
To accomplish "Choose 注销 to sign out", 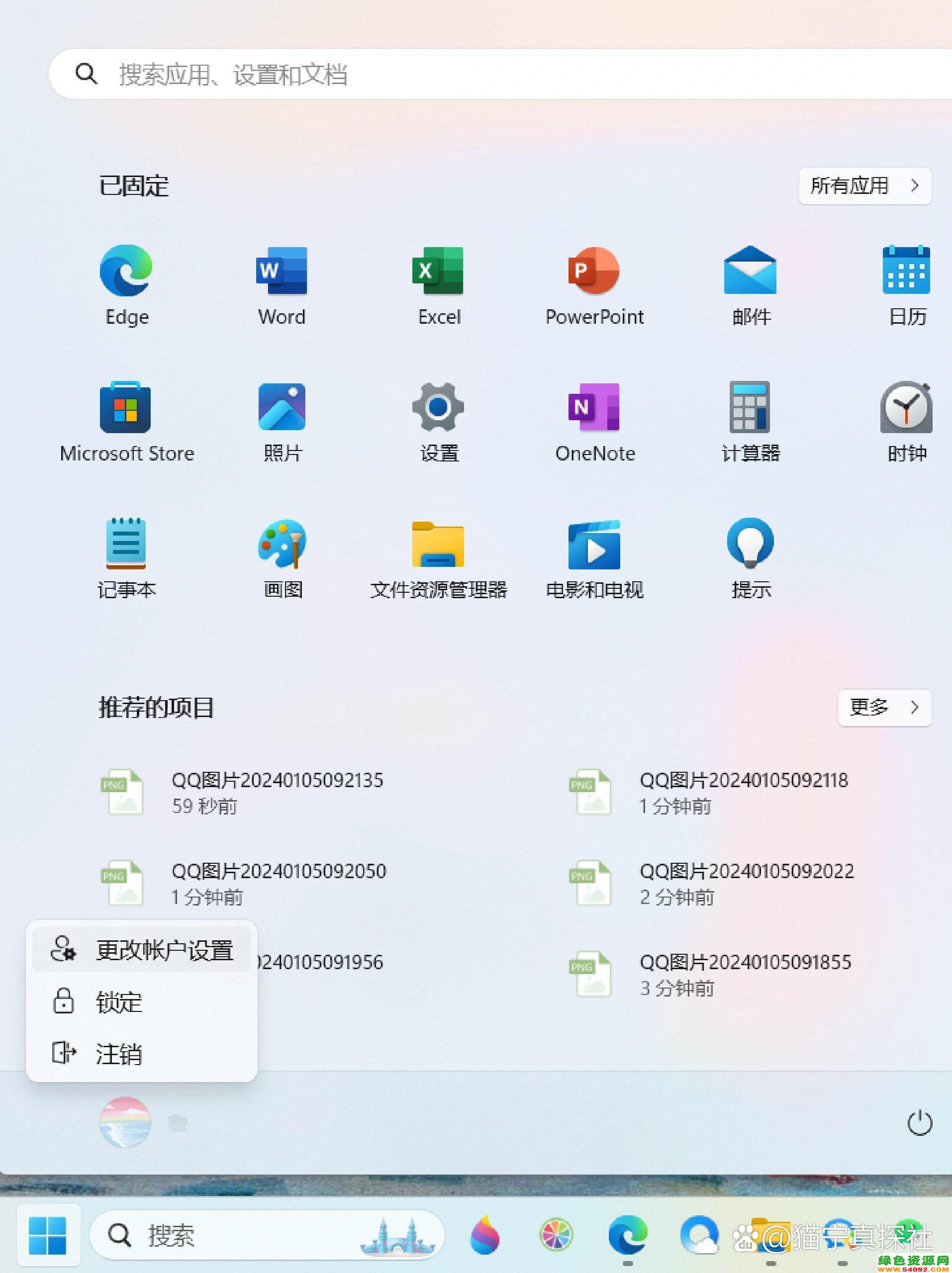I will point(142,1054).
